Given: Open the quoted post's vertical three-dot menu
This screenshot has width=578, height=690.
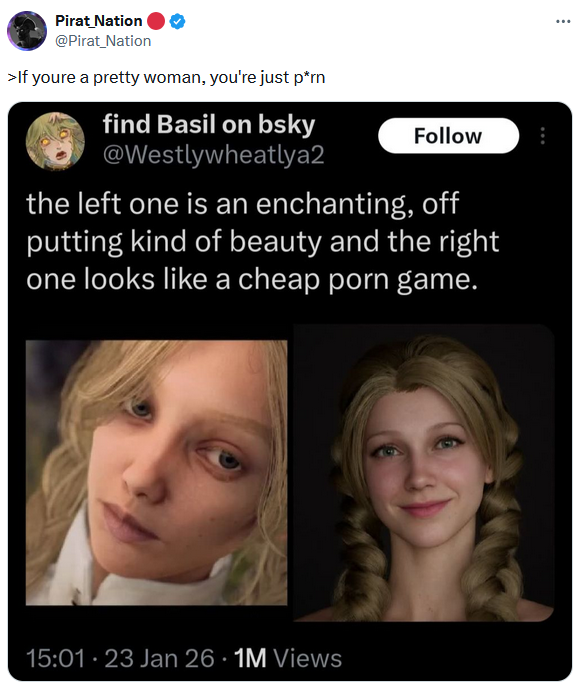Looking at the screenshot, I should [542, 136].
